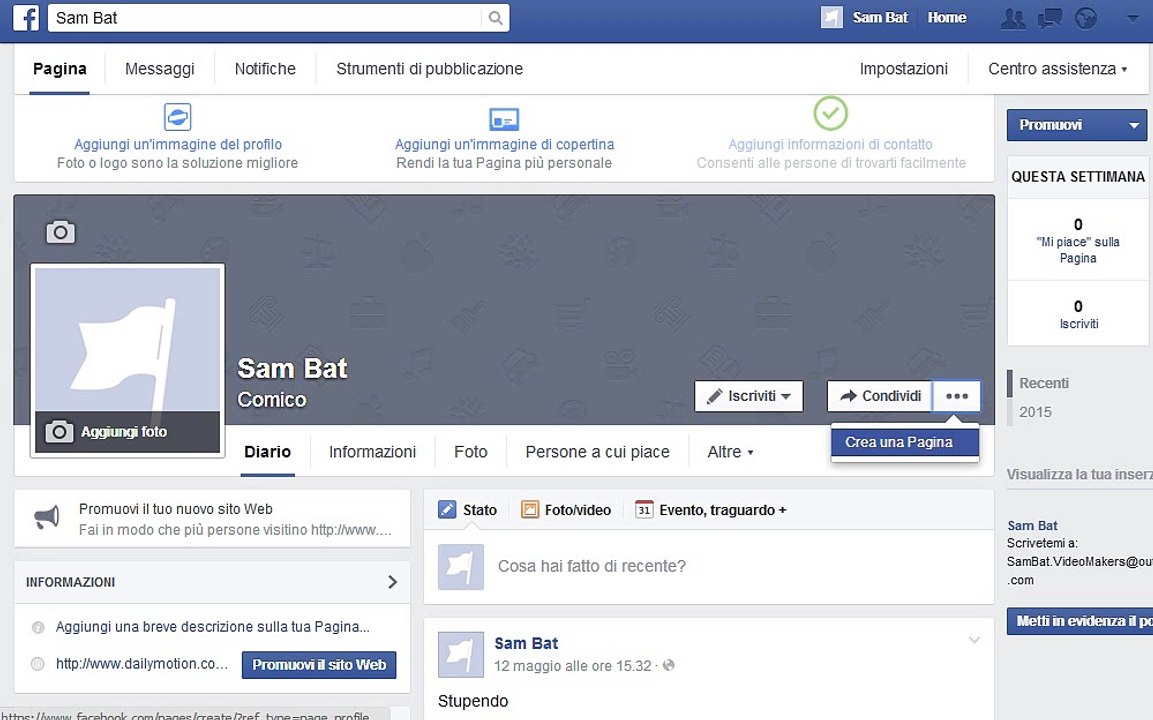Viewport: 1153px width, 720px height.
Task: Click the calendar Evento icon
Action: (x=643, y=510)
